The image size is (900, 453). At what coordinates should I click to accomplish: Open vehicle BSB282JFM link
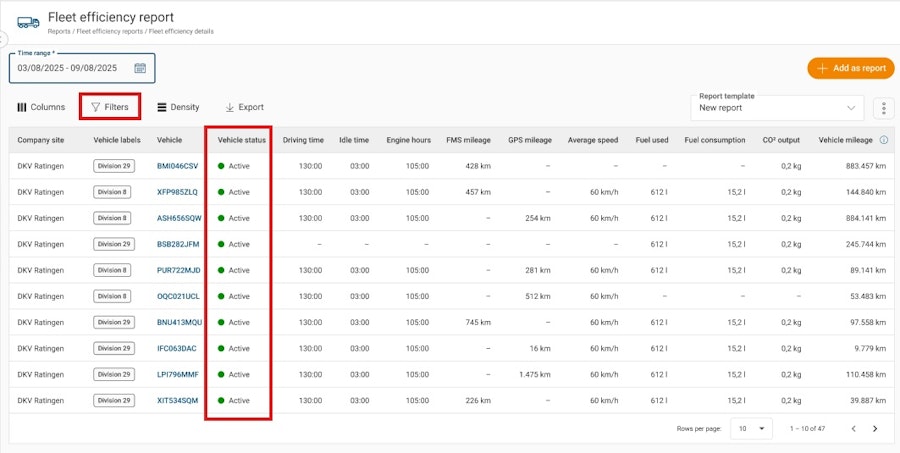(178, 244)
